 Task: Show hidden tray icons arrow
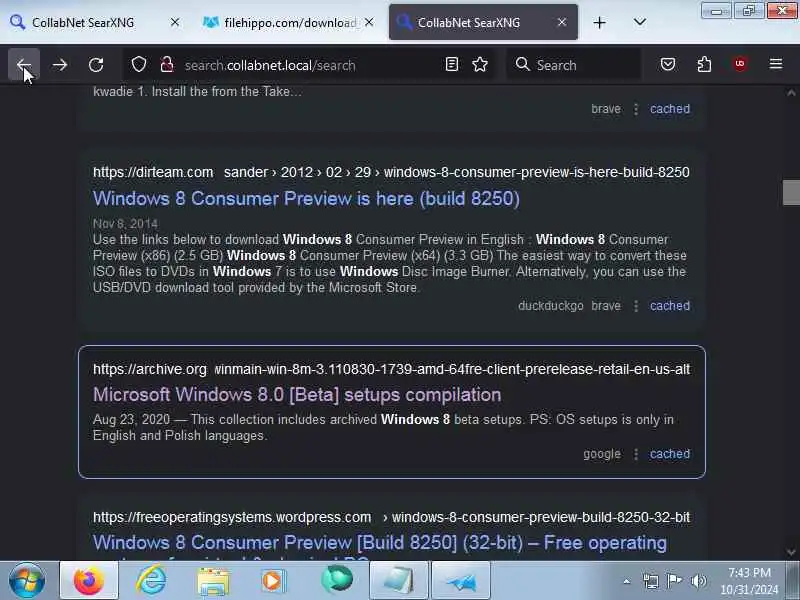(x=627, y=581)
